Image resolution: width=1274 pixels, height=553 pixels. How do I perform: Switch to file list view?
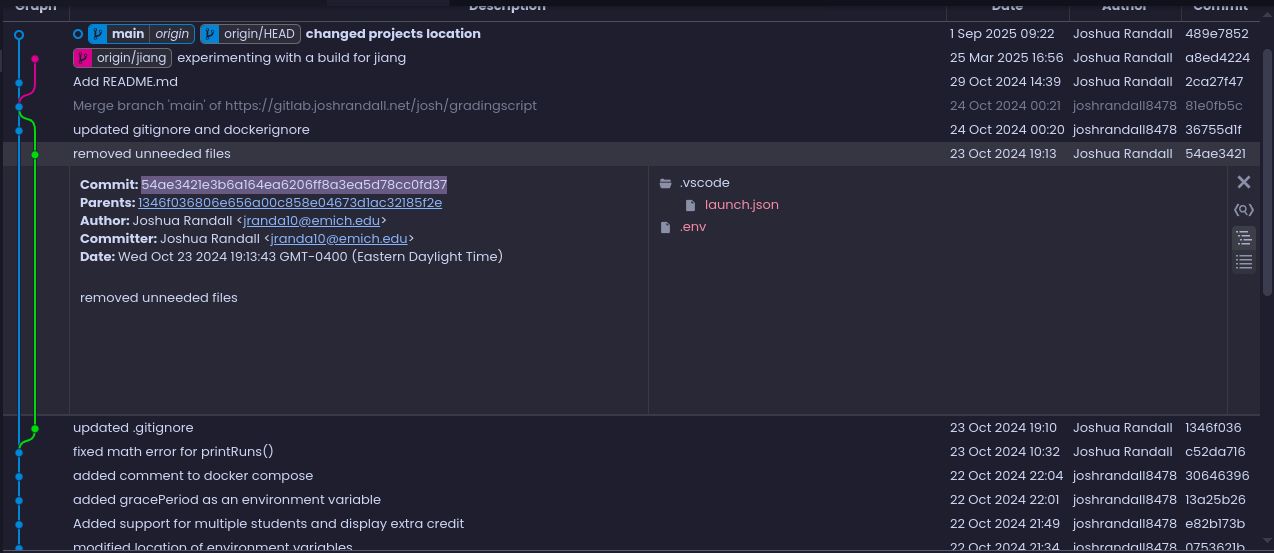click(x=1244, y=262)
